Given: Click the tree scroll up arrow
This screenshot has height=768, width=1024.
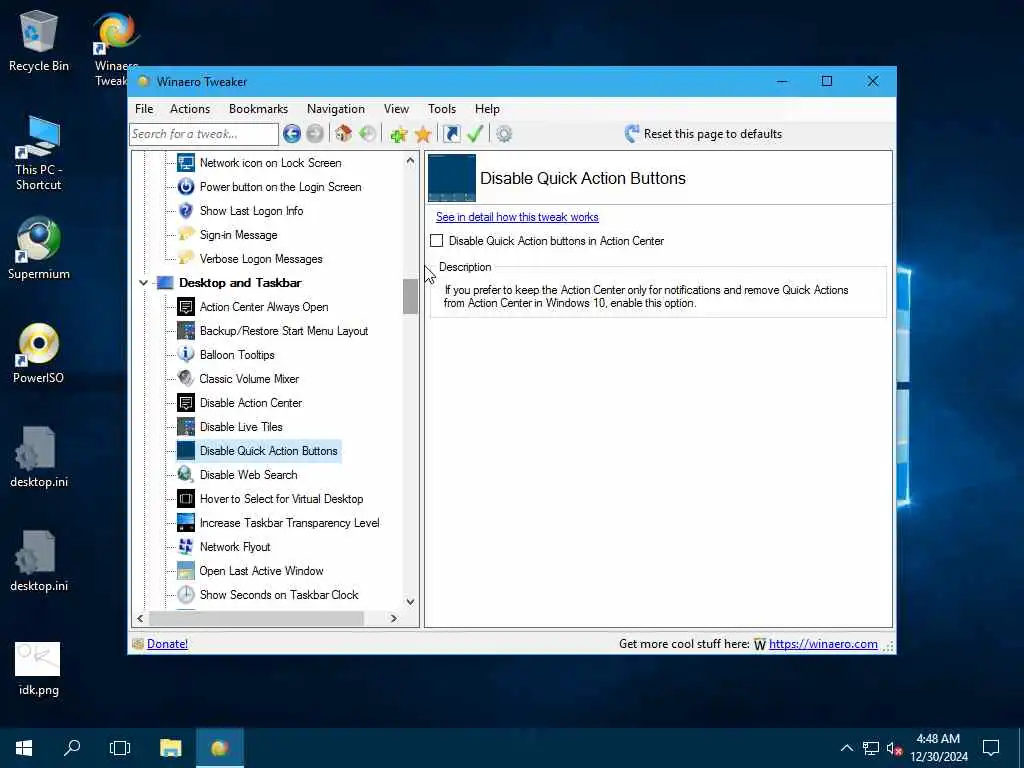Looking at the screenshot, I should (410, 160).
